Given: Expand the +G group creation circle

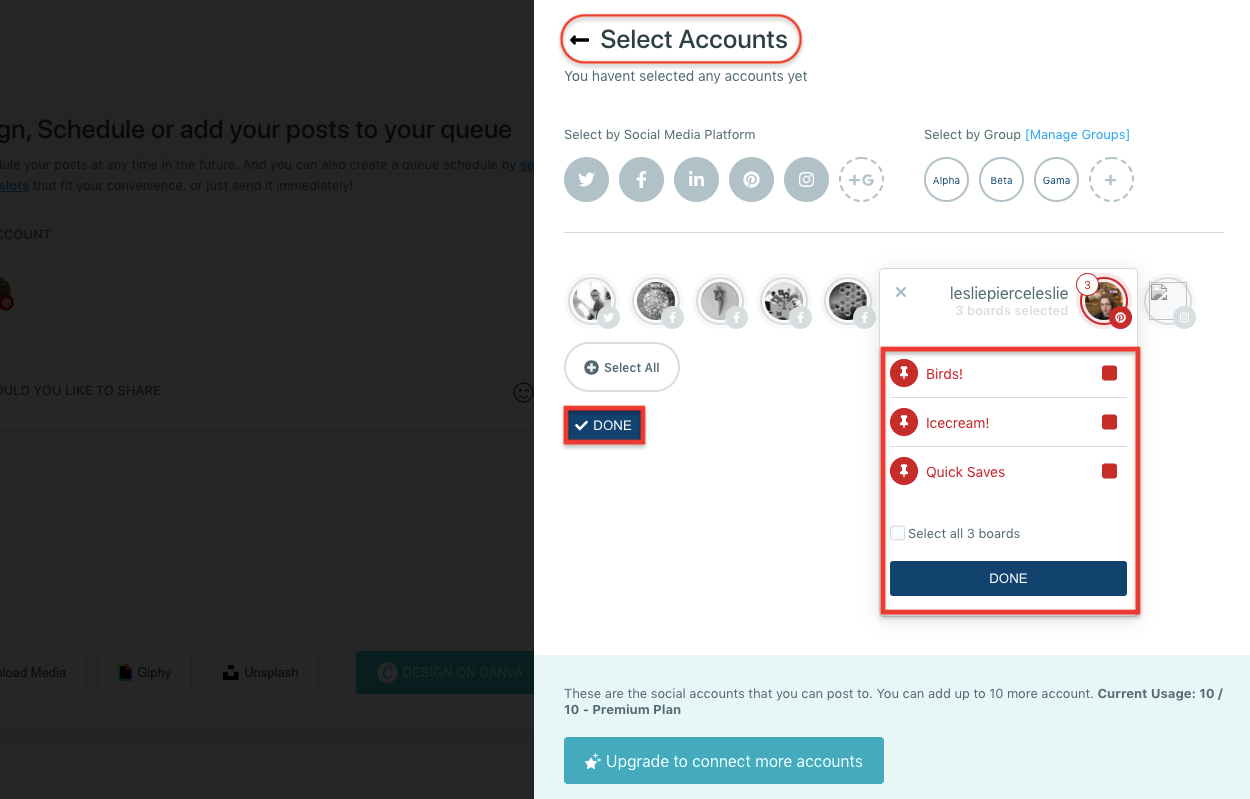Looking at the screenshot, I should 861,179.
